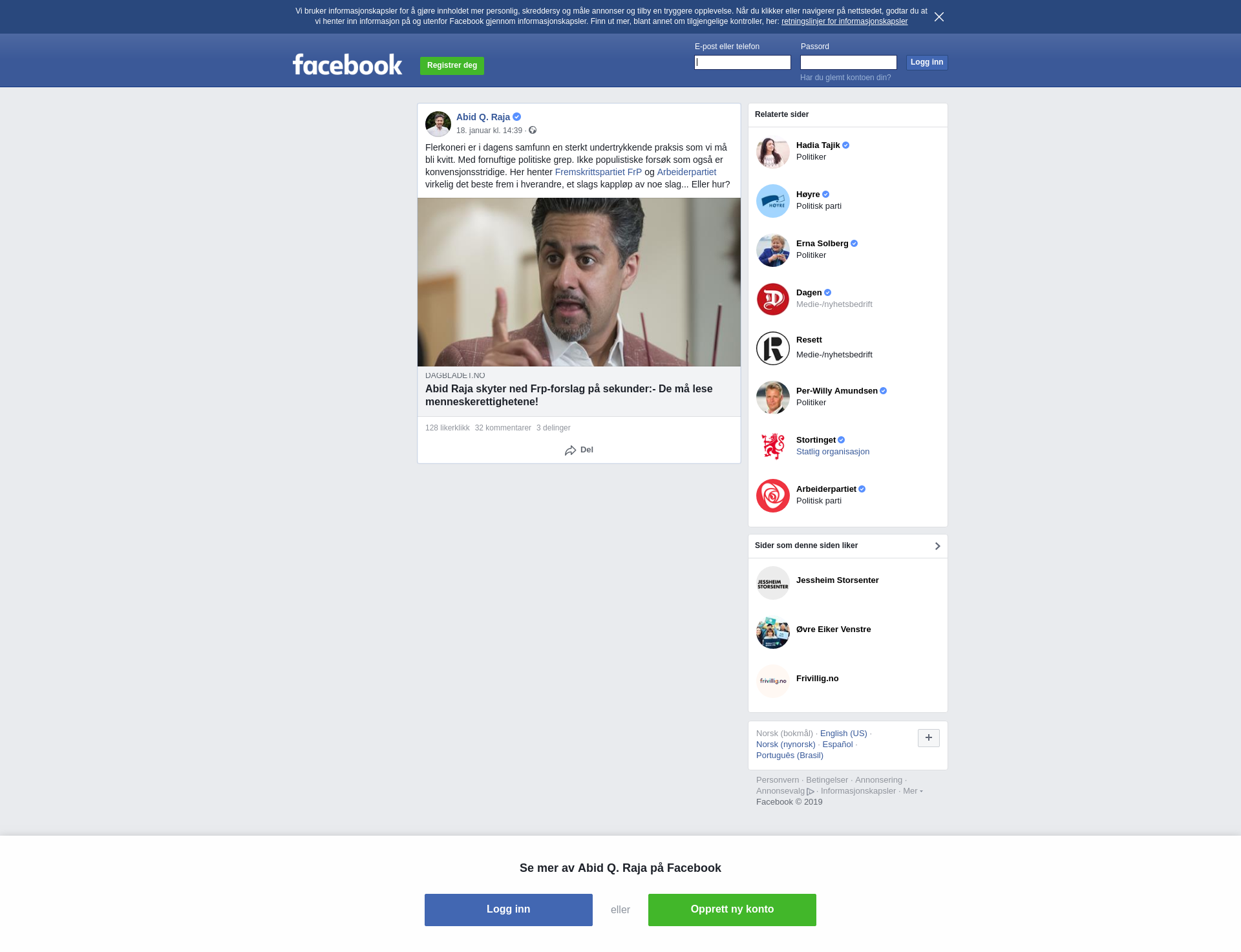Click the Facebook logo
The image size is (1241, 952).
tap(347, 65)
